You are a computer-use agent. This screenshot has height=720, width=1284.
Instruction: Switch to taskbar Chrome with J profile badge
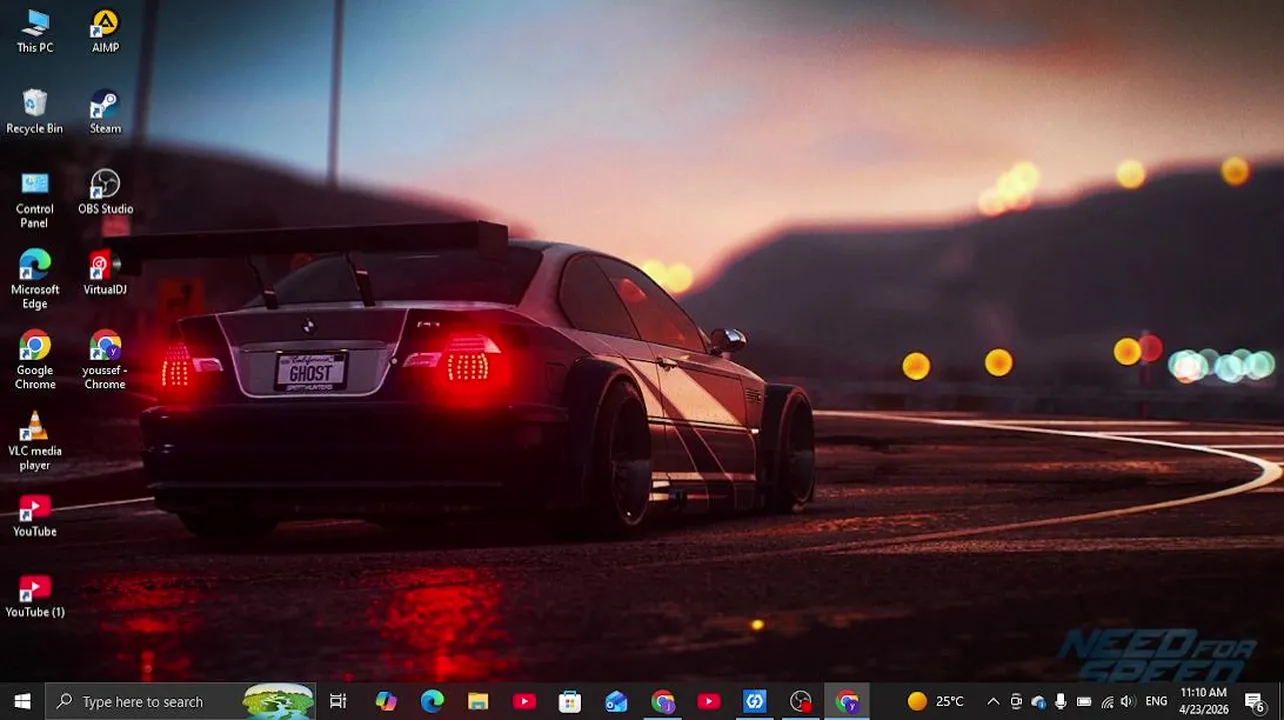(x=663, y=701)
